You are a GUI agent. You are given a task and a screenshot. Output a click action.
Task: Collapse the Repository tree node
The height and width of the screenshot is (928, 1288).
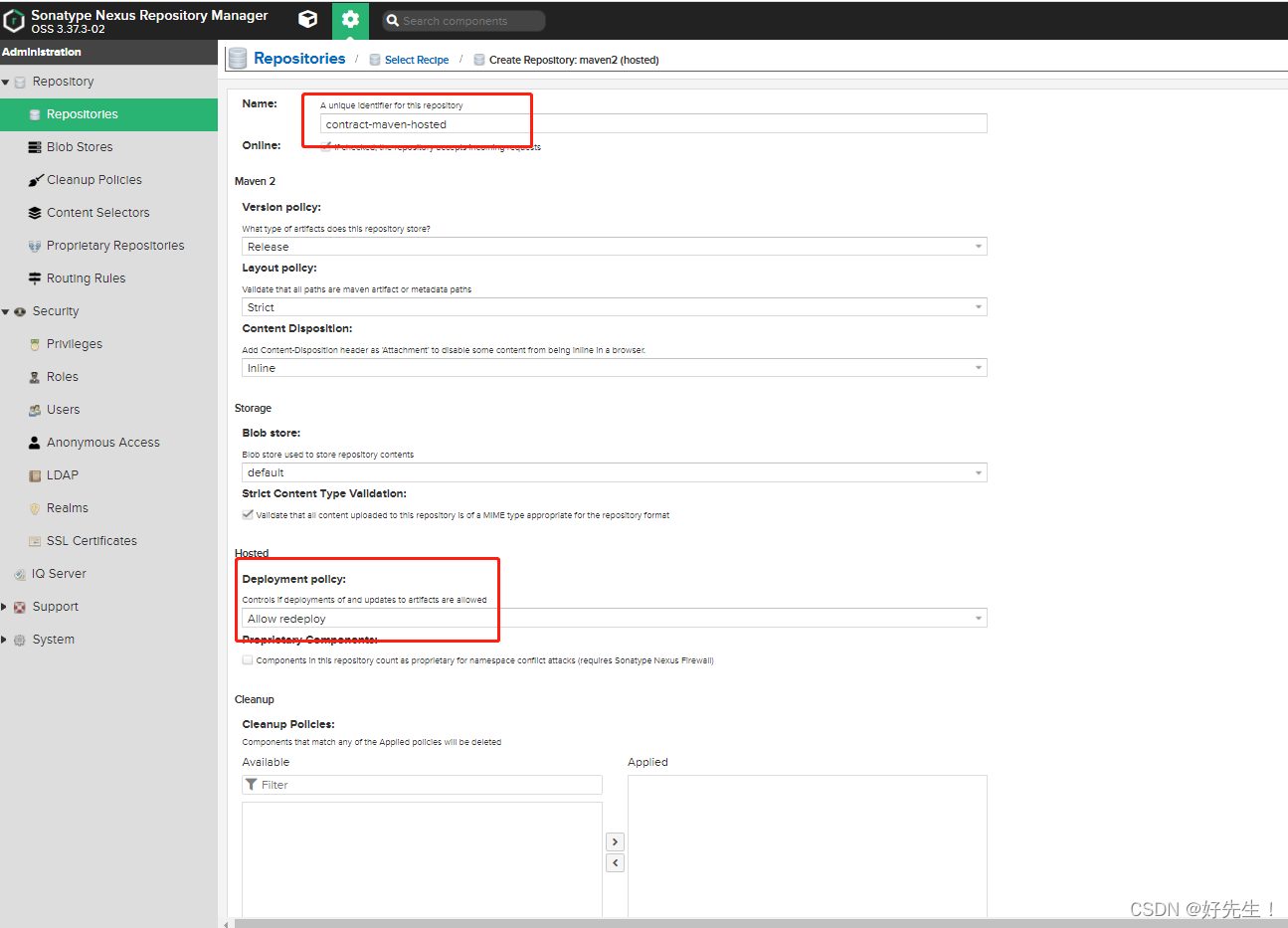6,83
